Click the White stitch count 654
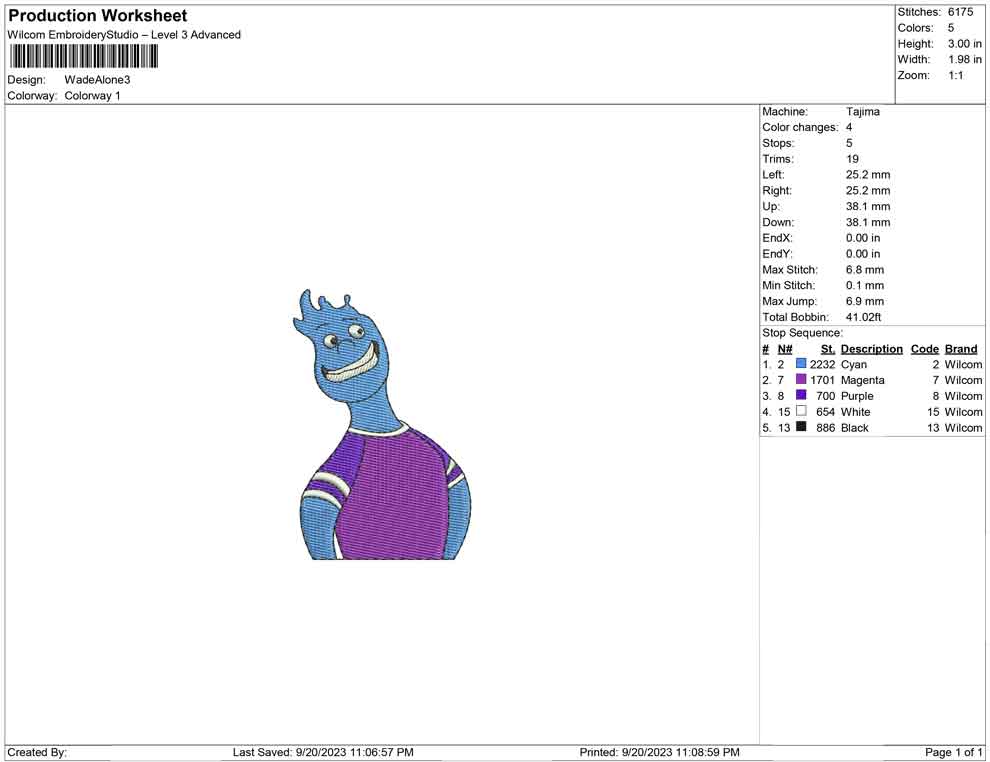Image resolution: width=990 pixels, height=762 pixels. pyautogui.click(x=826, y=412)
